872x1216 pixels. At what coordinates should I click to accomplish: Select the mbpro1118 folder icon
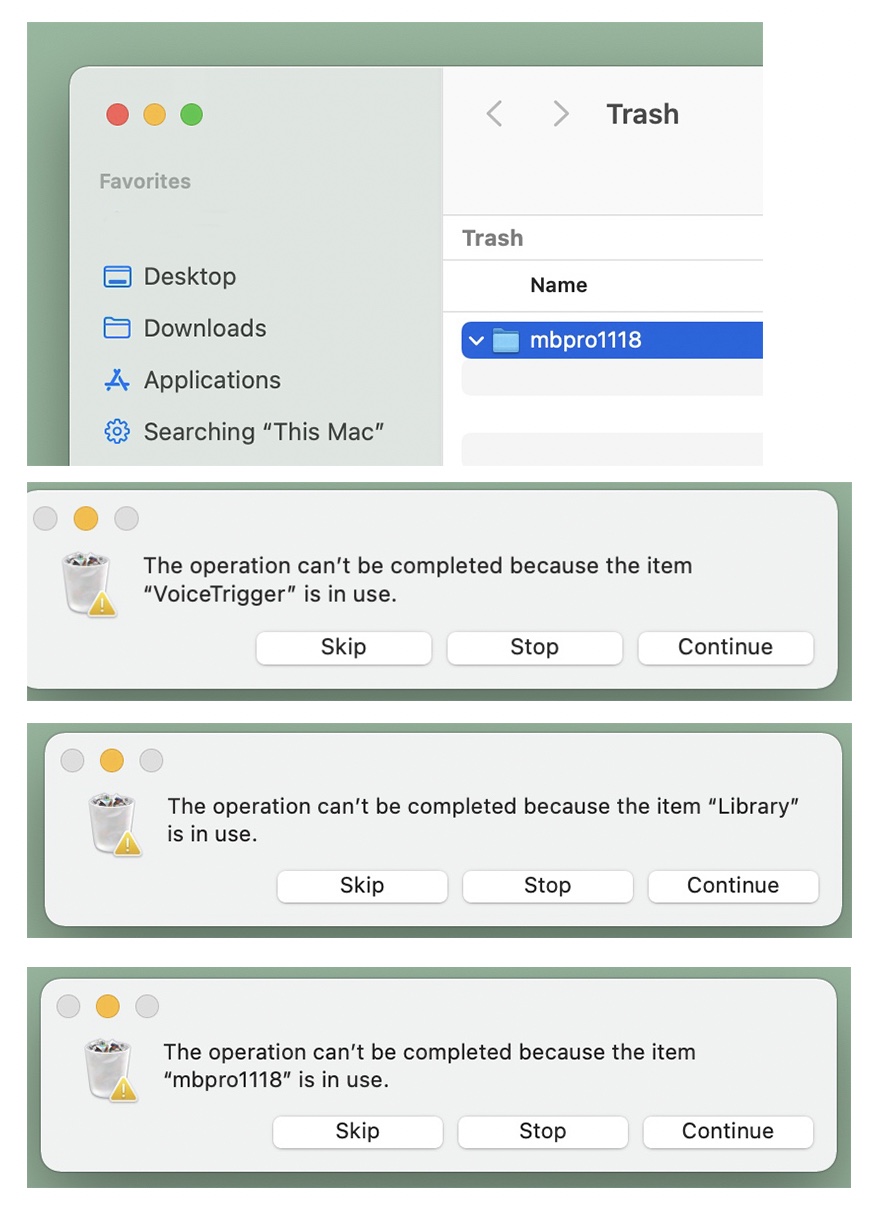tap(506, 340)
